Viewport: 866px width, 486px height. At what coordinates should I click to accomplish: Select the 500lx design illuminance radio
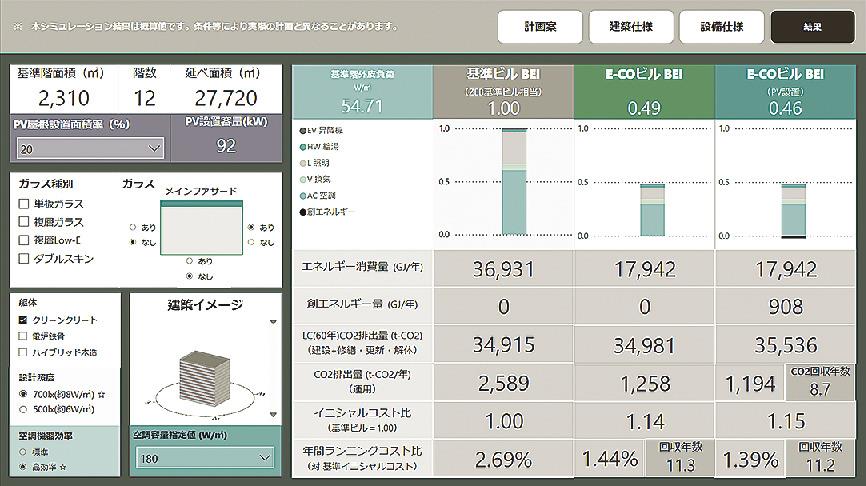click(24, 409)
